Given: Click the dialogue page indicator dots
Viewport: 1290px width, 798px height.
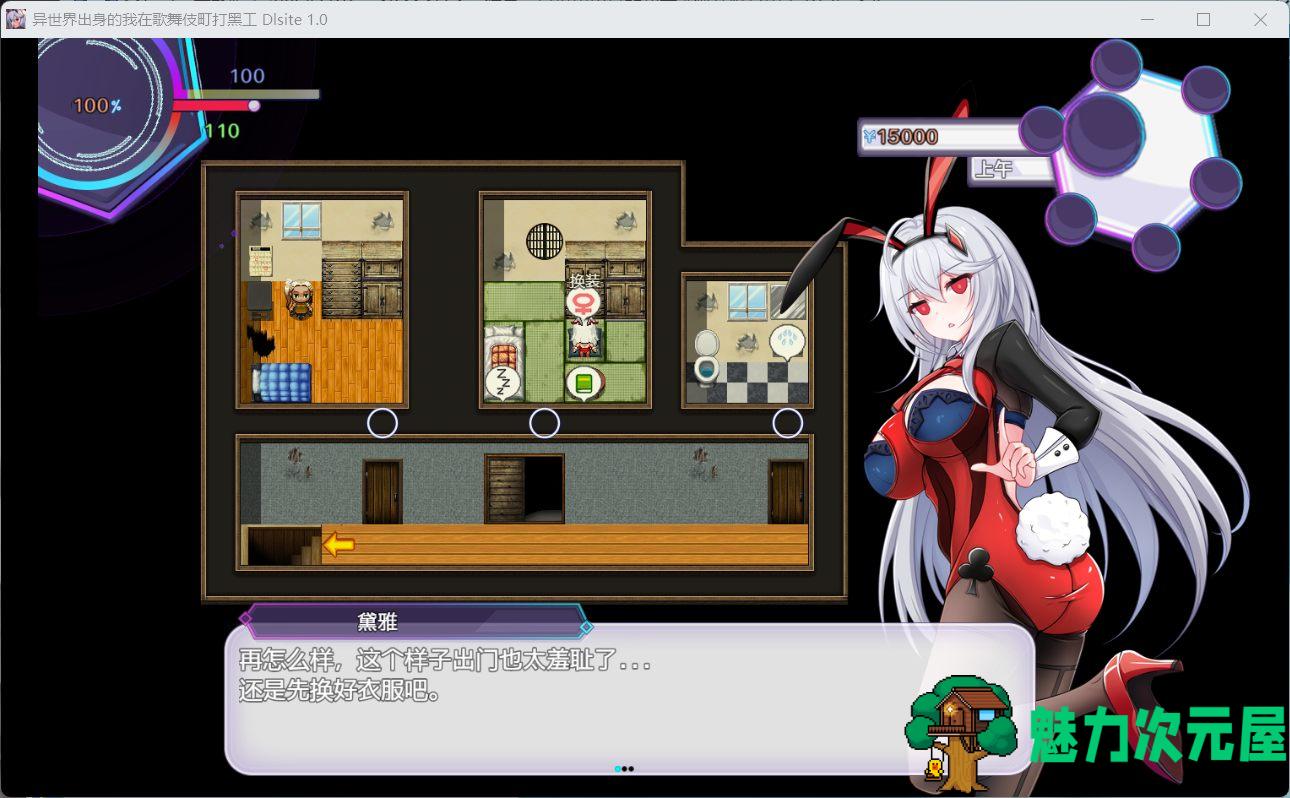Looking at the screenshot, I should 624,769.
